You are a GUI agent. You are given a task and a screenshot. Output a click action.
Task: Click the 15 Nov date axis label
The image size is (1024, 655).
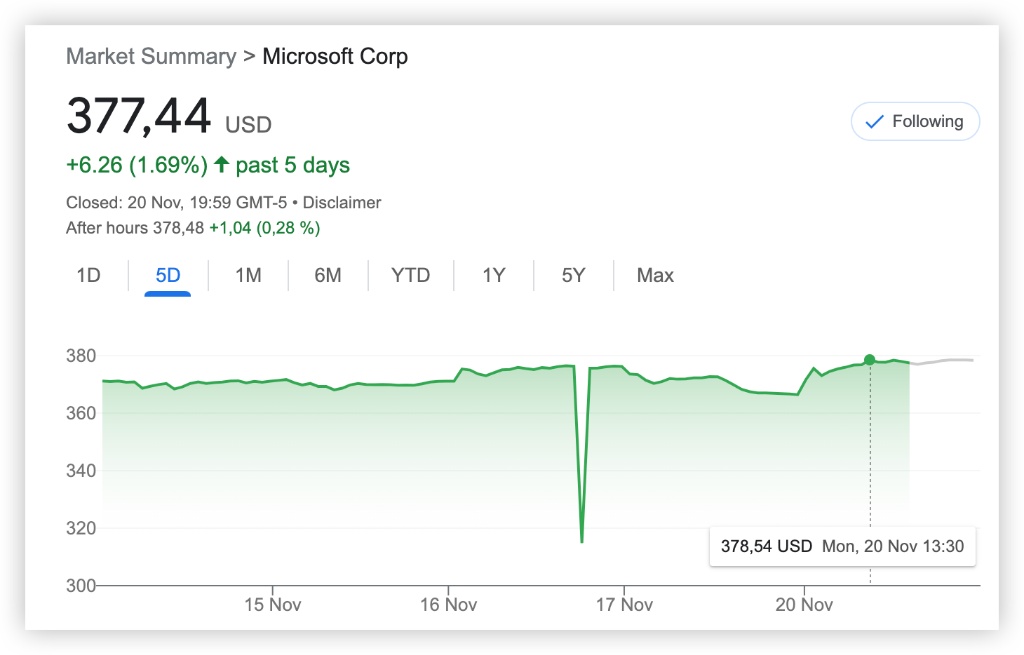click(x=272, y=604)
